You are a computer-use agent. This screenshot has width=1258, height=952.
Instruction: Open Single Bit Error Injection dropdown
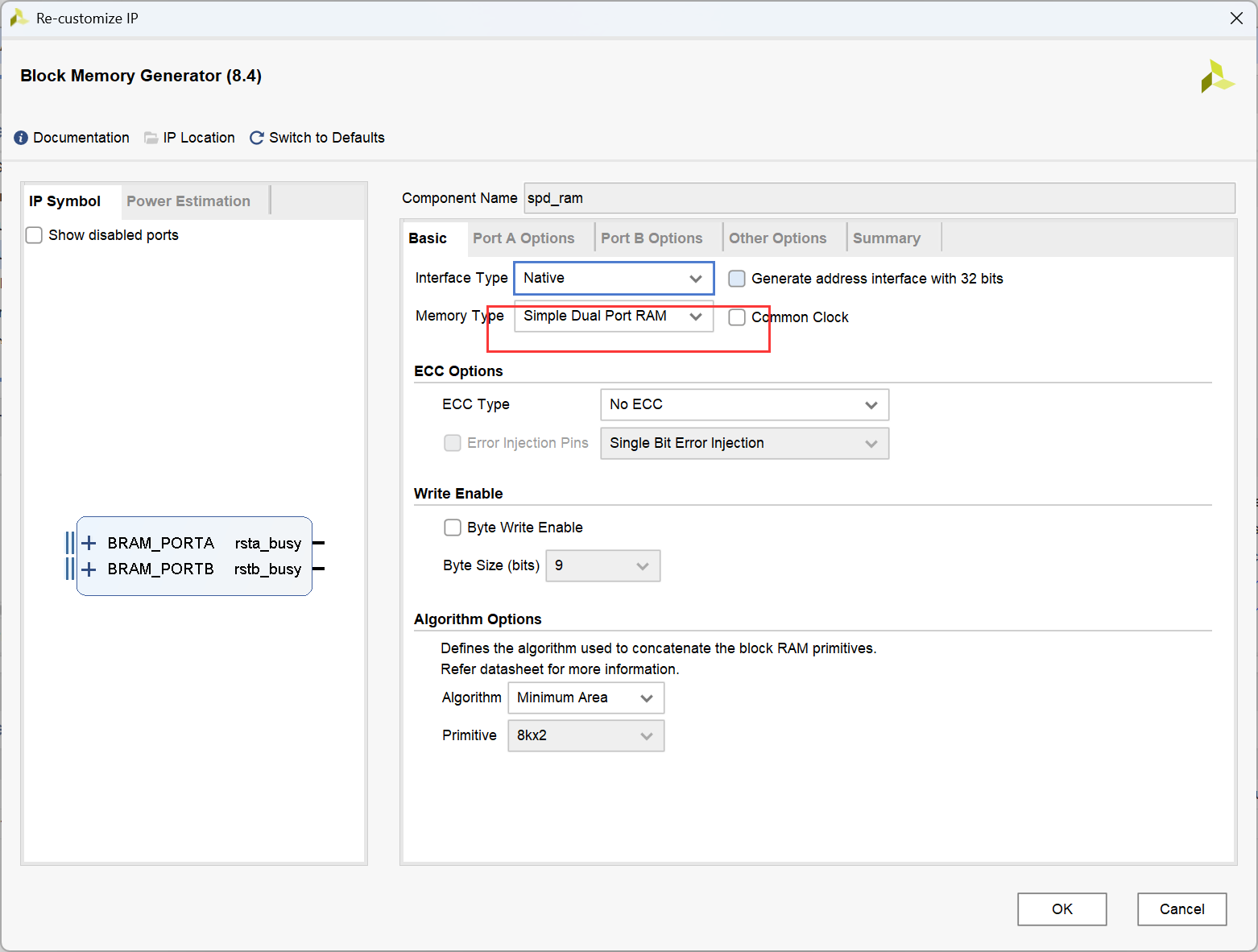click(744, 443)
